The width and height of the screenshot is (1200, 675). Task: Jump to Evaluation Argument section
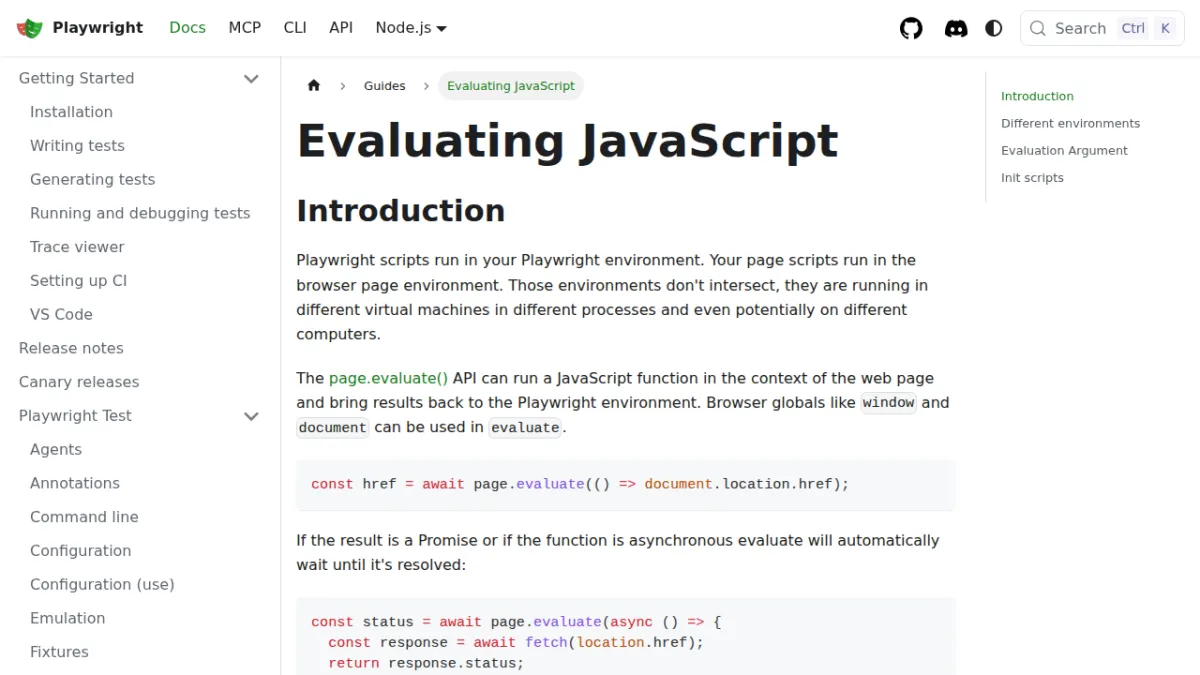coord(1064,150)
